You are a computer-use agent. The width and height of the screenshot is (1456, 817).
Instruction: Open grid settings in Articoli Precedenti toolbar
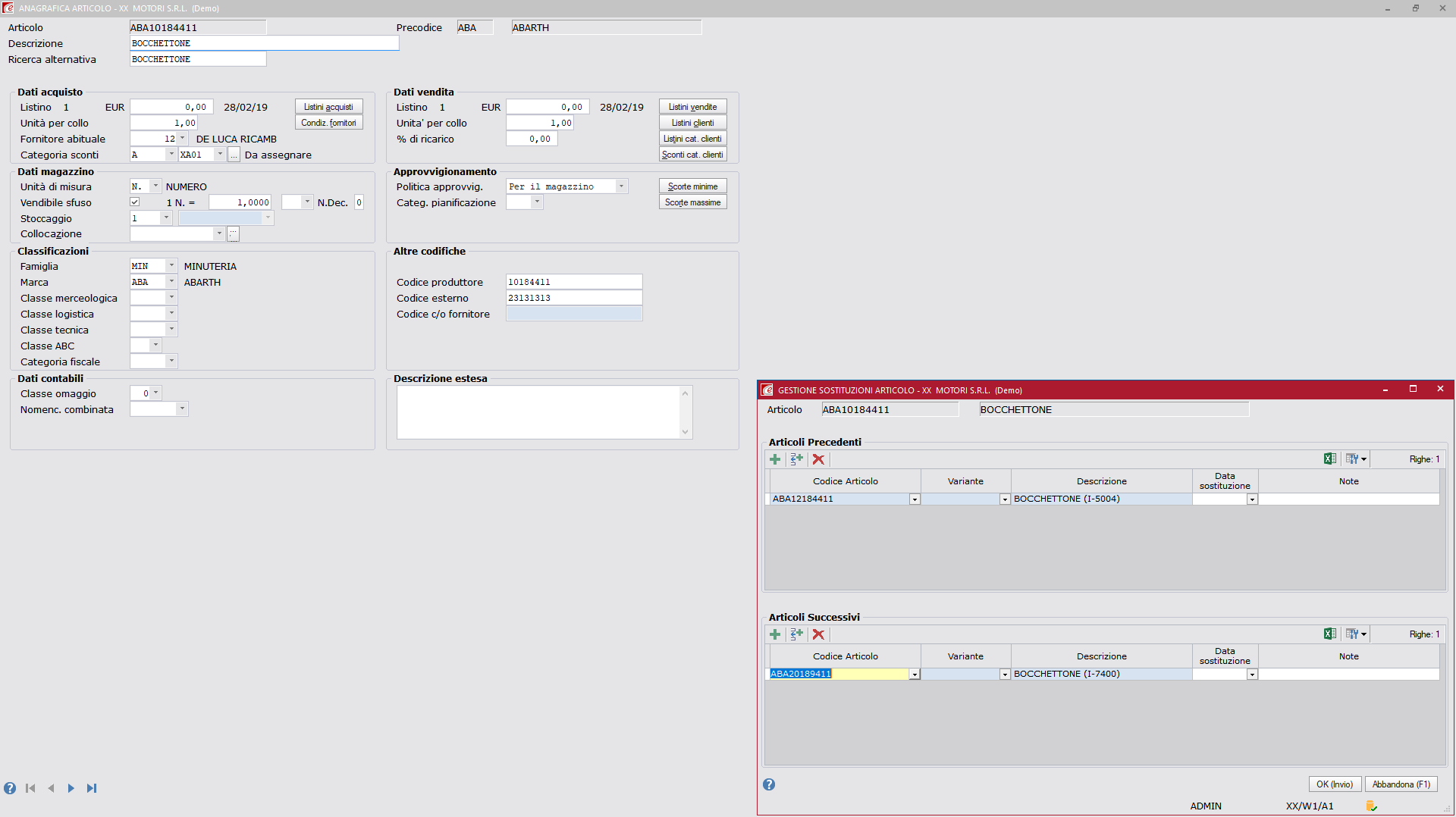pyautogui.click(x=1356, y=459)
